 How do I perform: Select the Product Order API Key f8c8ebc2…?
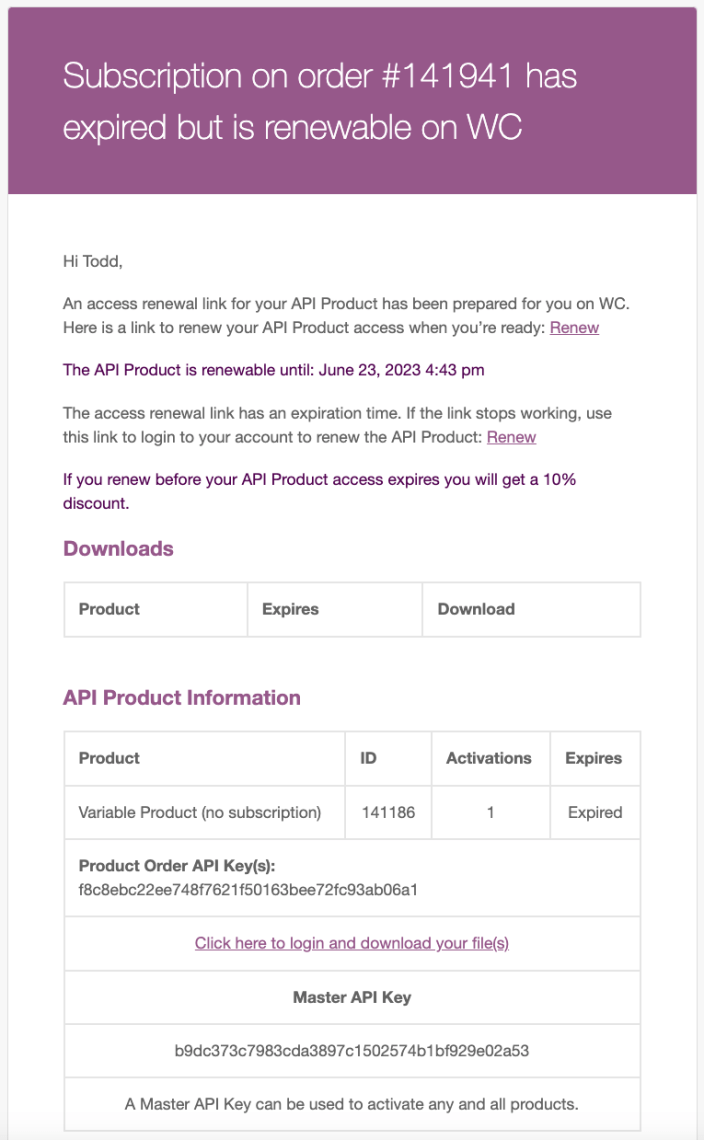coord(248,890)
